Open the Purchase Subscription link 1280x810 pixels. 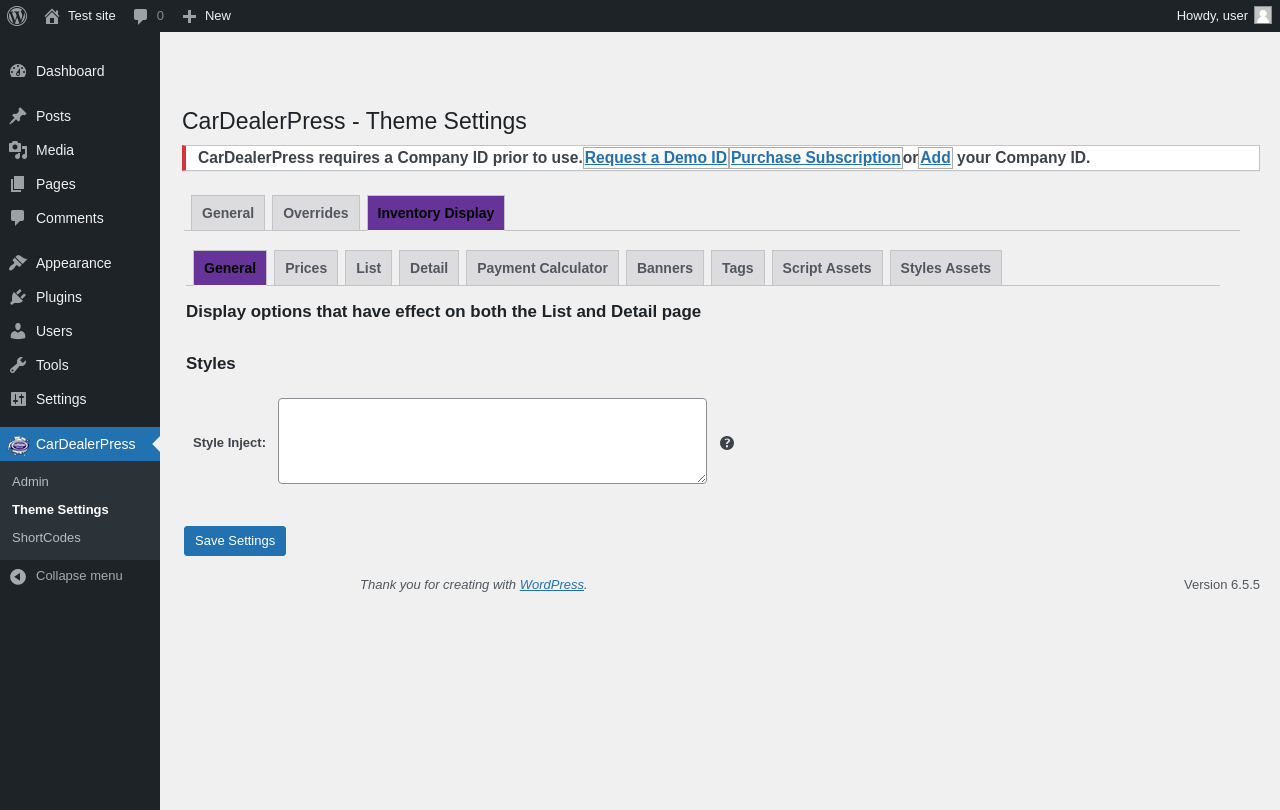(815, 158)
